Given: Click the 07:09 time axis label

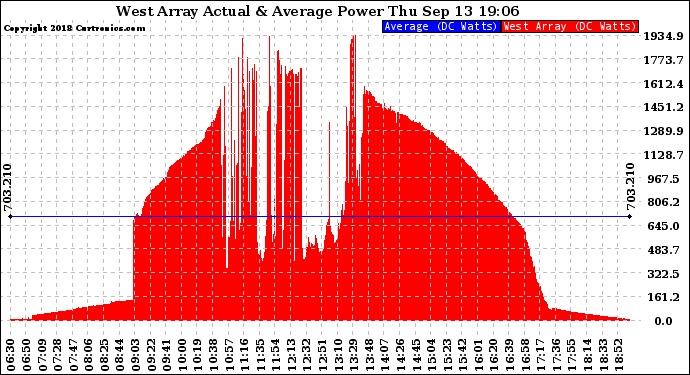Looking at the screenshot, I should pos(42,354).
